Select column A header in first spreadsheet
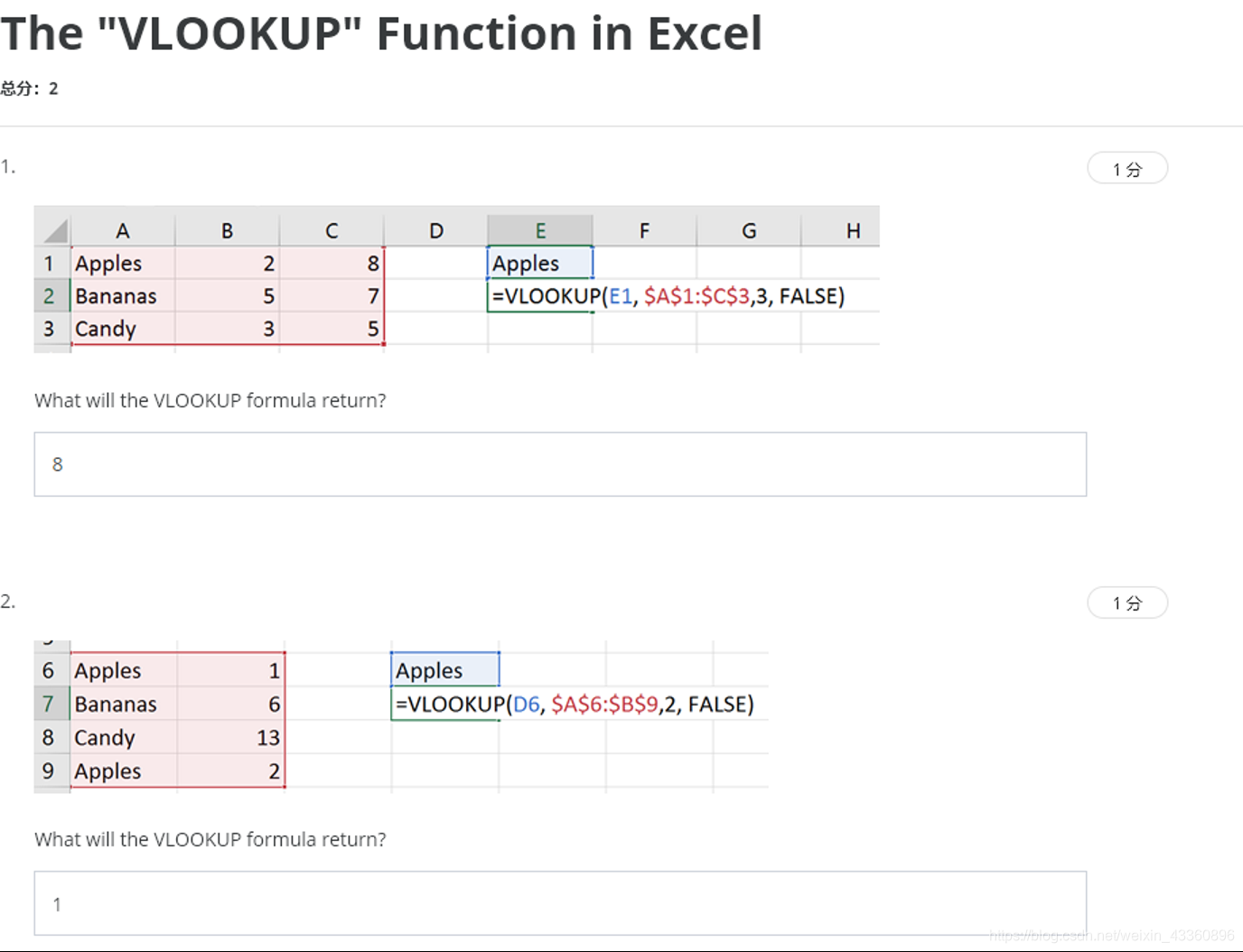Screen dimensions: 1243x952 click(x=123, y=230)
